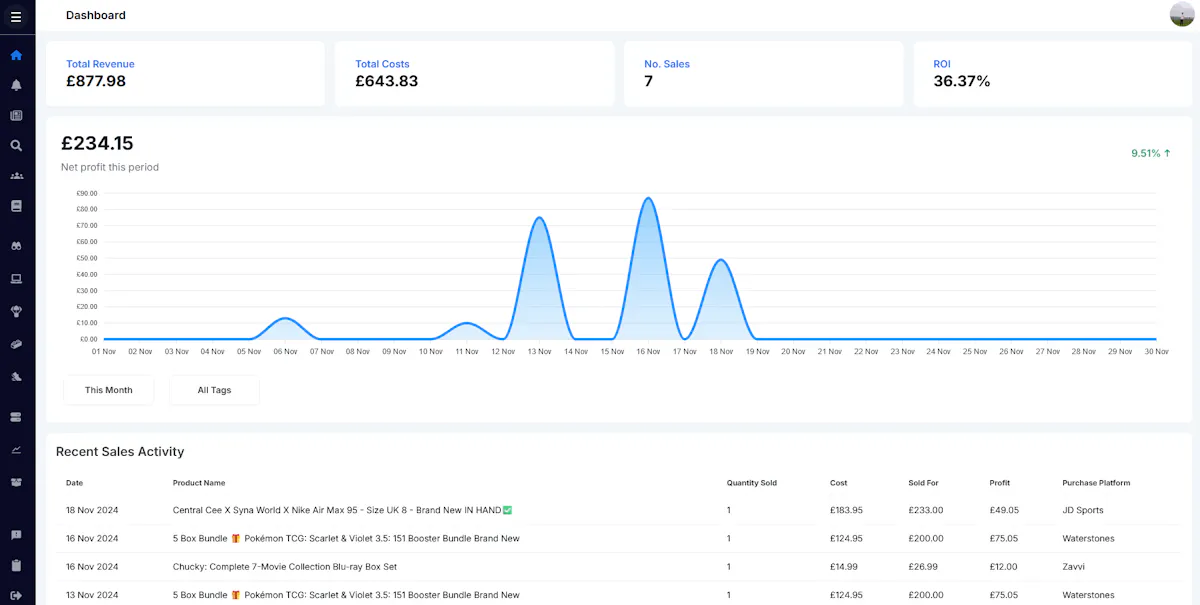Screen dimensions: 1200x605
Task: Click the Central Cee X Syna World product name
Action: tap(342, 510)
